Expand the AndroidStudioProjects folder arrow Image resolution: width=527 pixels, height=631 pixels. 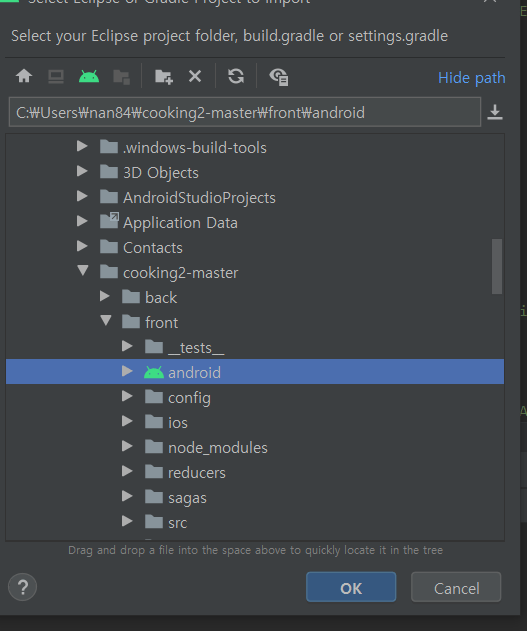(82, 196)
